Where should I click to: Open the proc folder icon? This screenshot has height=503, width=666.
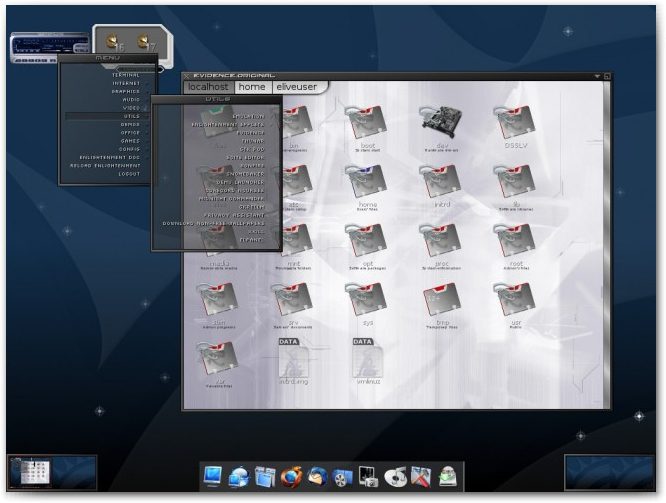point(440,241)
